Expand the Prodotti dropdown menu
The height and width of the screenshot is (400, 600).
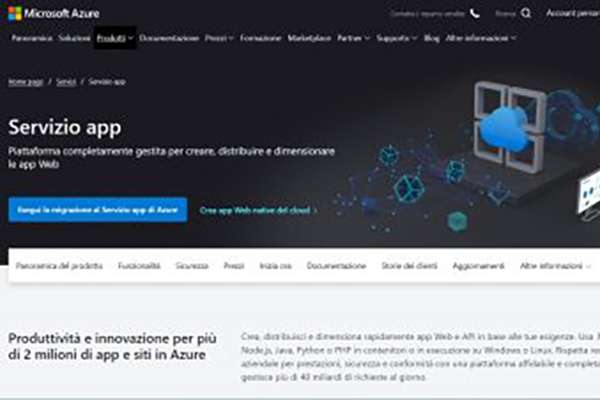115,38
